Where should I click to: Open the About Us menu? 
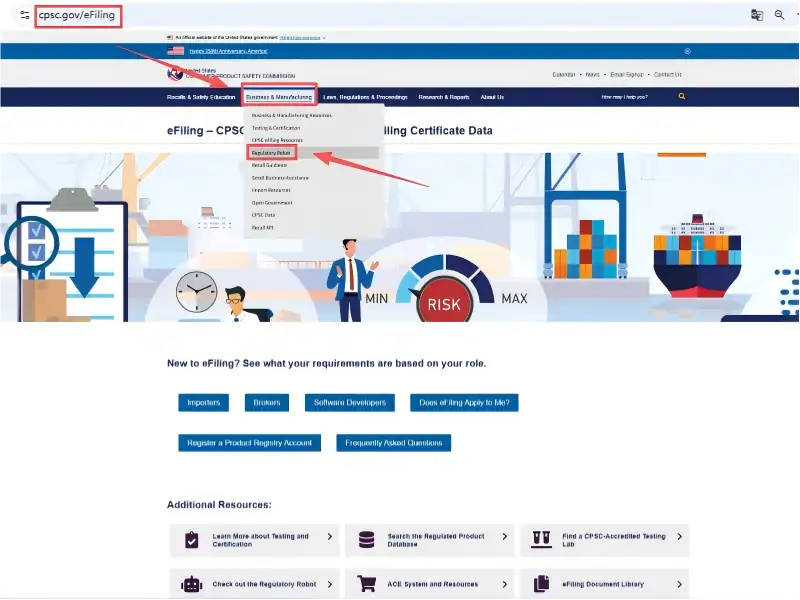click(492, 97)
